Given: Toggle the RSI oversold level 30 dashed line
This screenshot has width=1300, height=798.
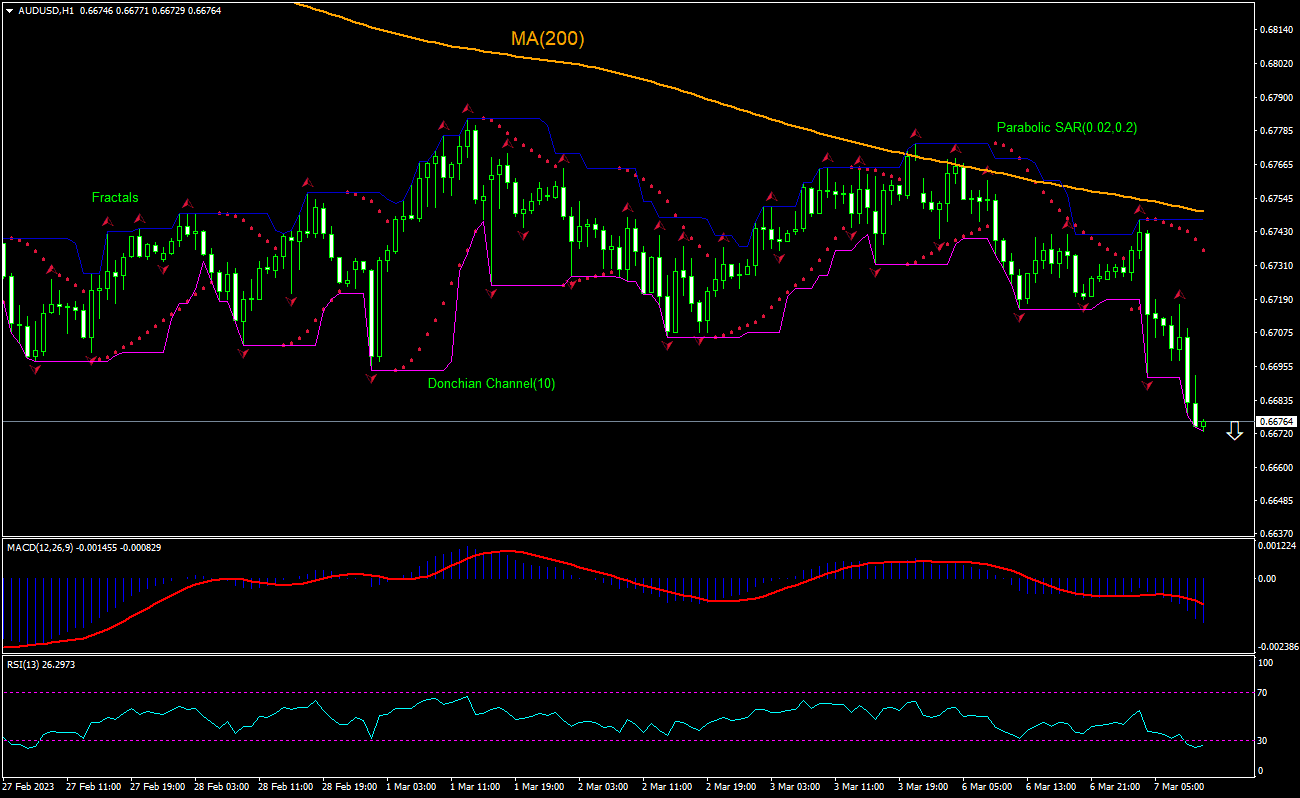Looking at the screenshot, I should tap(600, 740).
